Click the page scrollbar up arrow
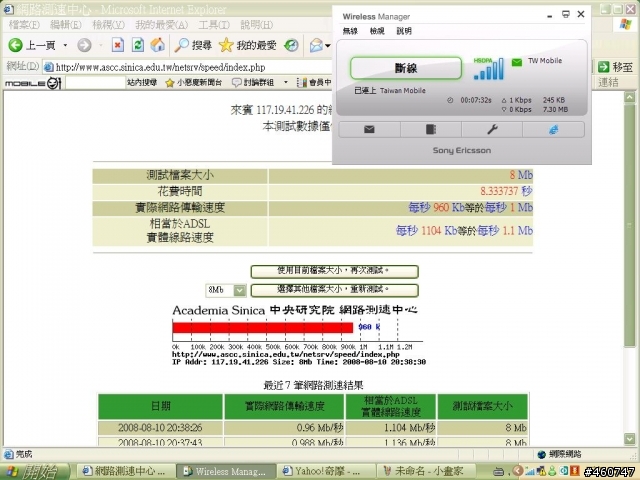 click(x=629, y=97)
